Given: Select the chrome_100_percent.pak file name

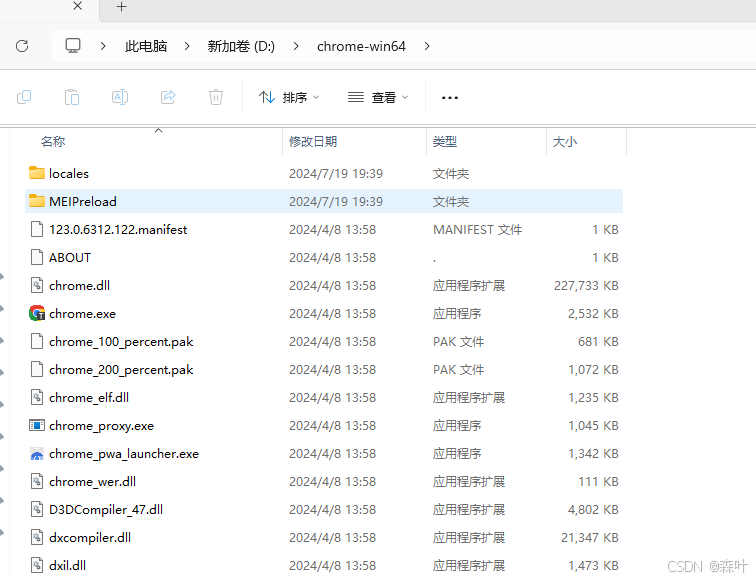Looking at the screenshot, I should click(x=121, y=342).
